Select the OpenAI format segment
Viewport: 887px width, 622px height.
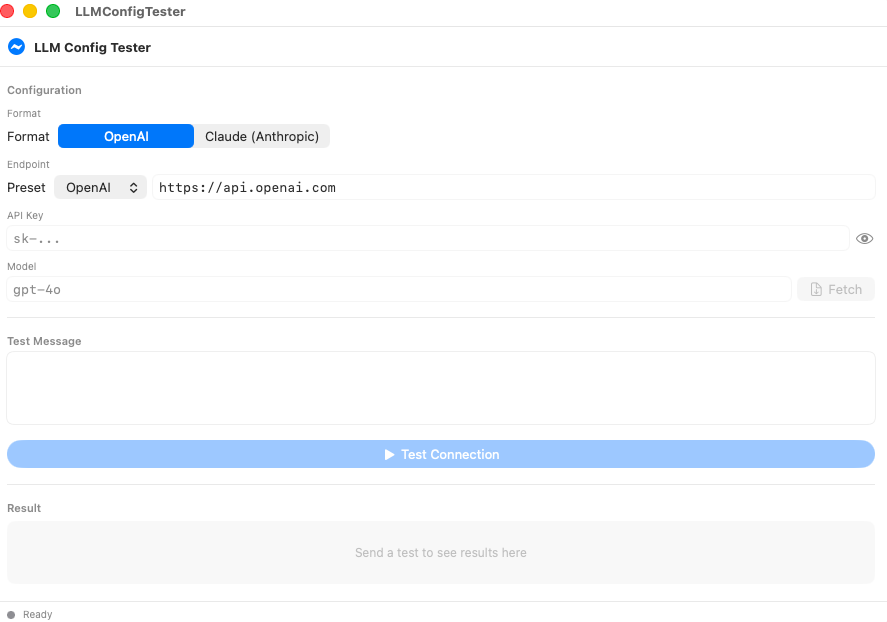pyautogui.click(x=126, y=136)
